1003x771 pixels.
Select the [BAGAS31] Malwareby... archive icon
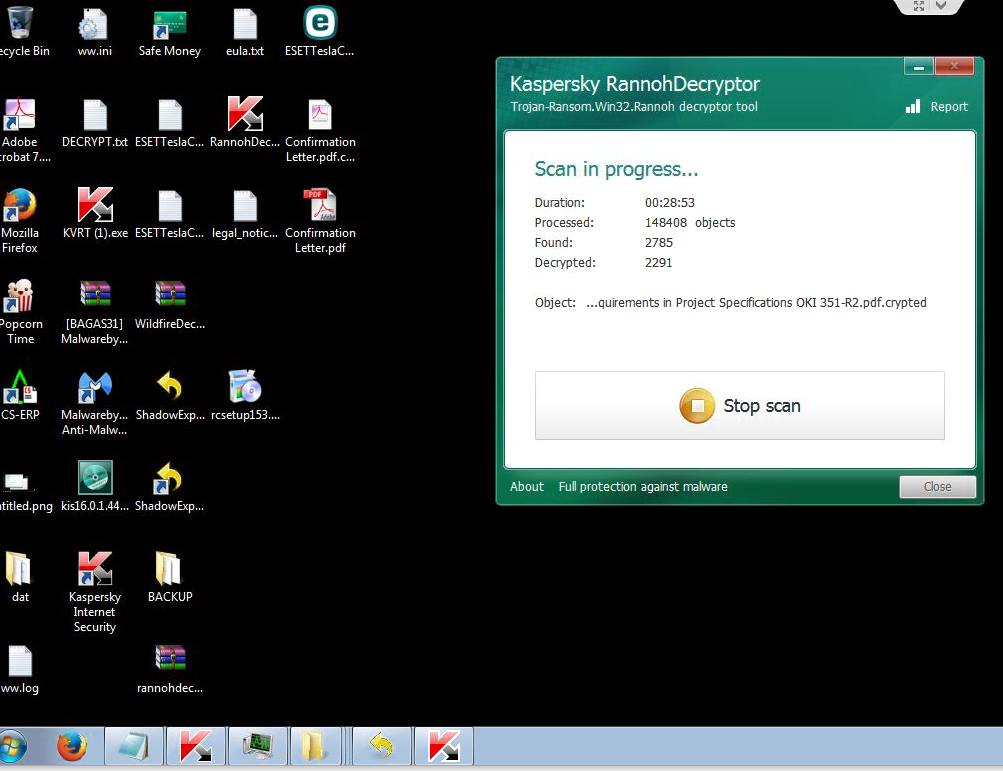click(95, 312)
